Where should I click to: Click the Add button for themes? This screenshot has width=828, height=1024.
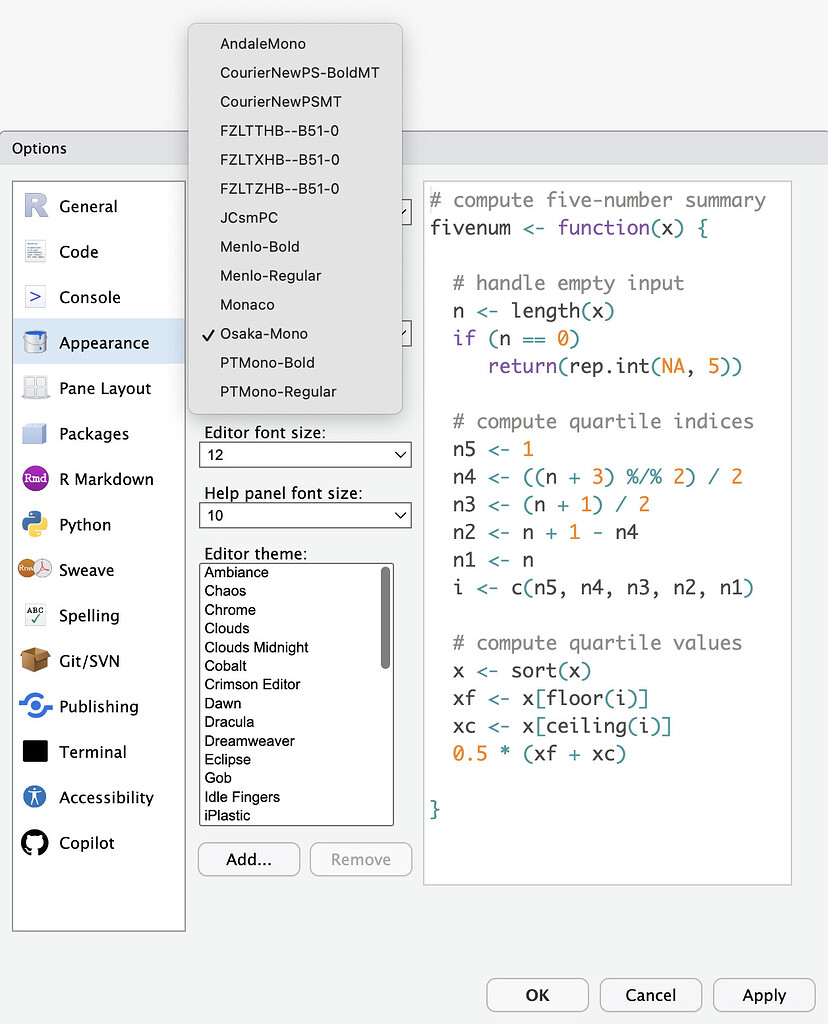248,859
